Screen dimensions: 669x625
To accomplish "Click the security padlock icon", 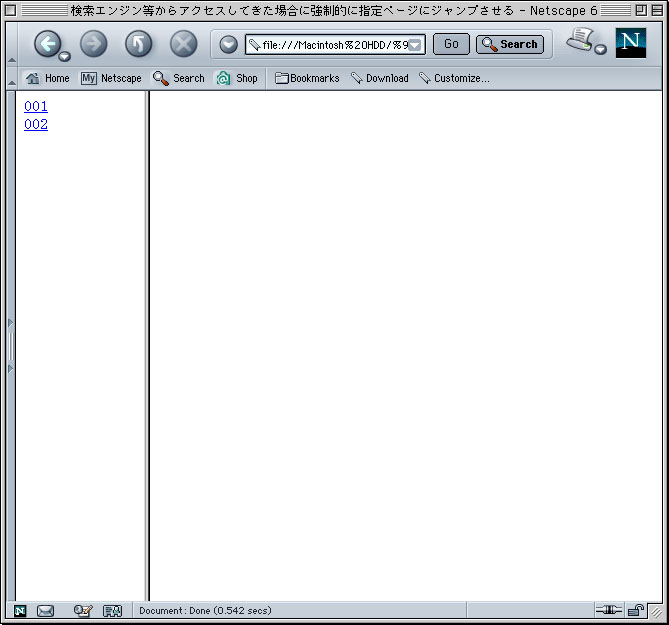I will click(636, 610).
